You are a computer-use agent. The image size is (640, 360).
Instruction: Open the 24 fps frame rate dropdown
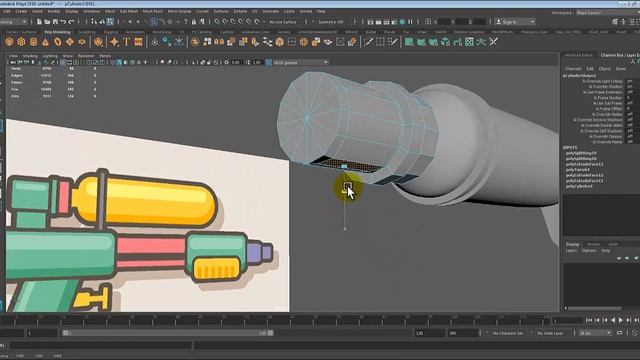point(595,333)
